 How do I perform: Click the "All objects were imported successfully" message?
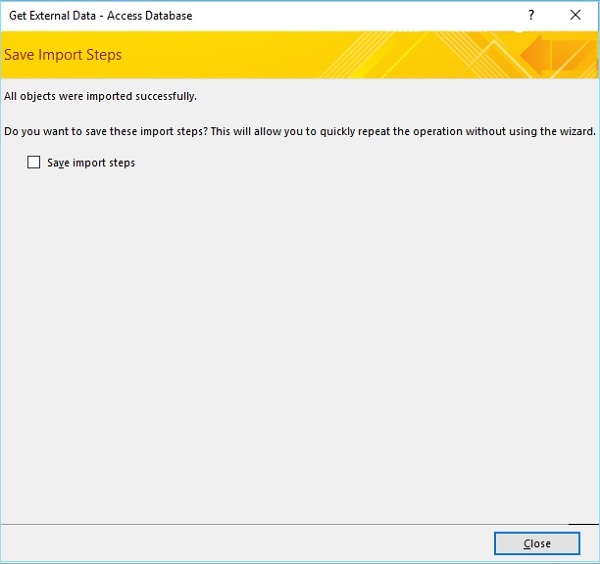coord(100,97)
